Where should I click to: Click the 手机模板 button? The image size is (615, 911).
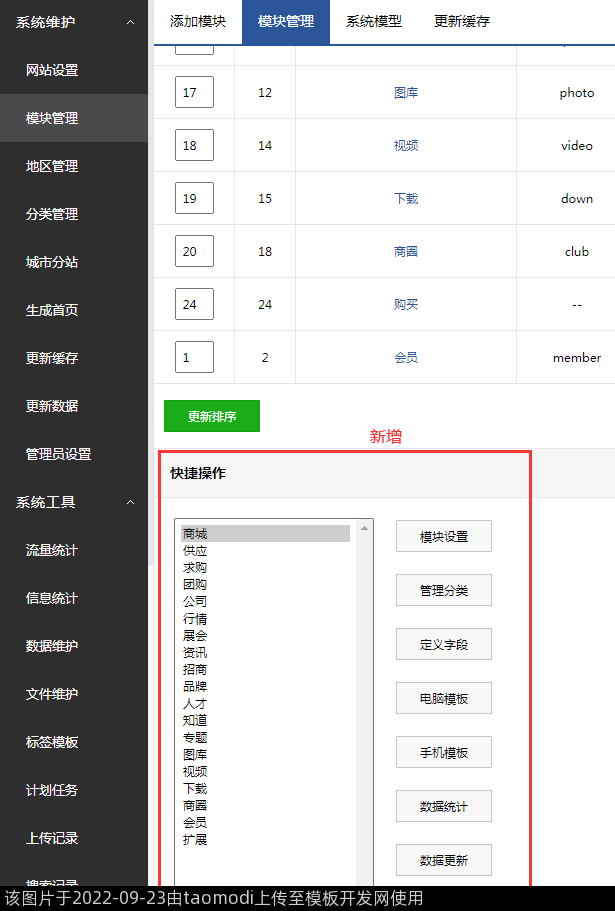point(443,752)
